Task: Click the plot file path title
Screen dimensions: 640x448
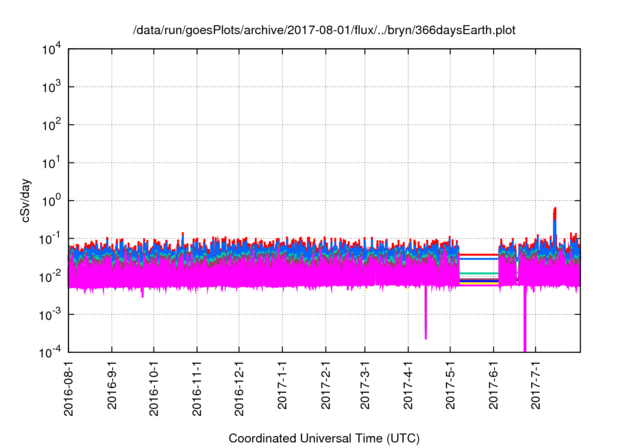Action: click(x=325, y=29)
